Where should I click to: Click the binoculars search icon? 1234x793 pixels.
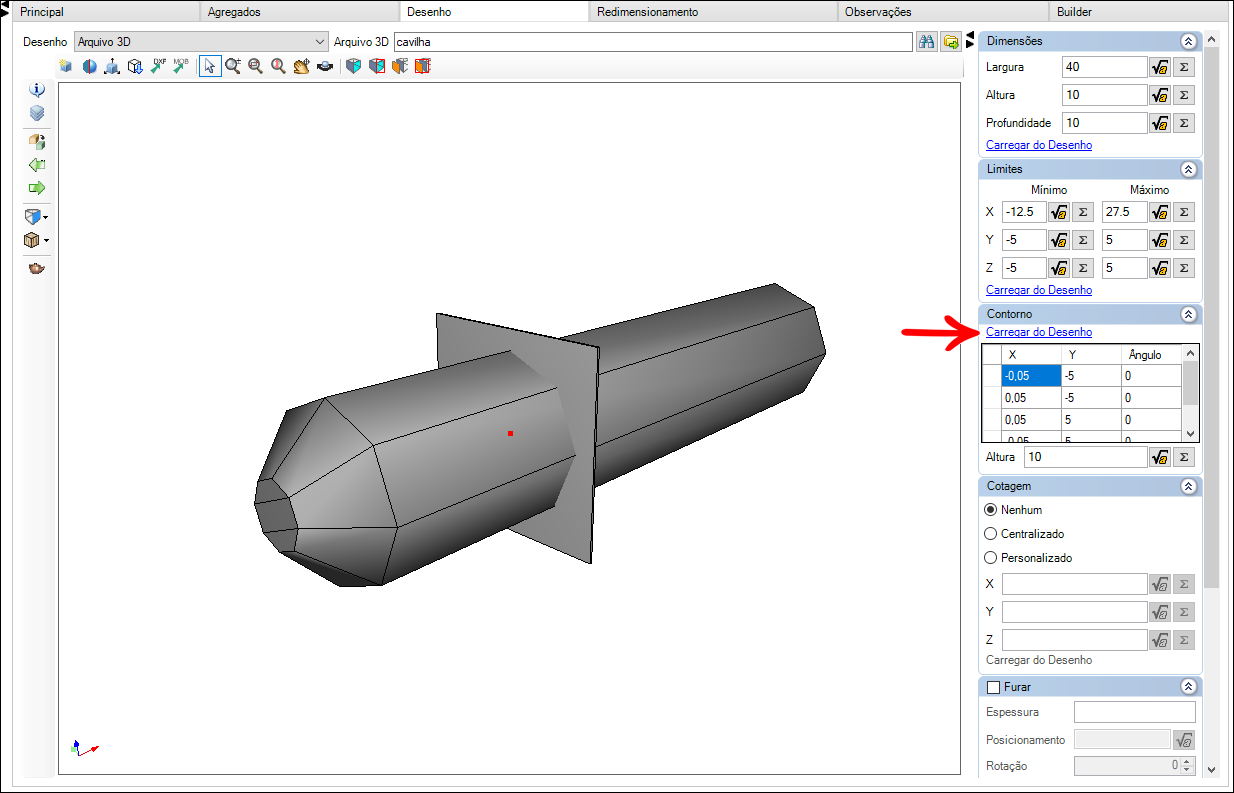(x=927, y=42)
